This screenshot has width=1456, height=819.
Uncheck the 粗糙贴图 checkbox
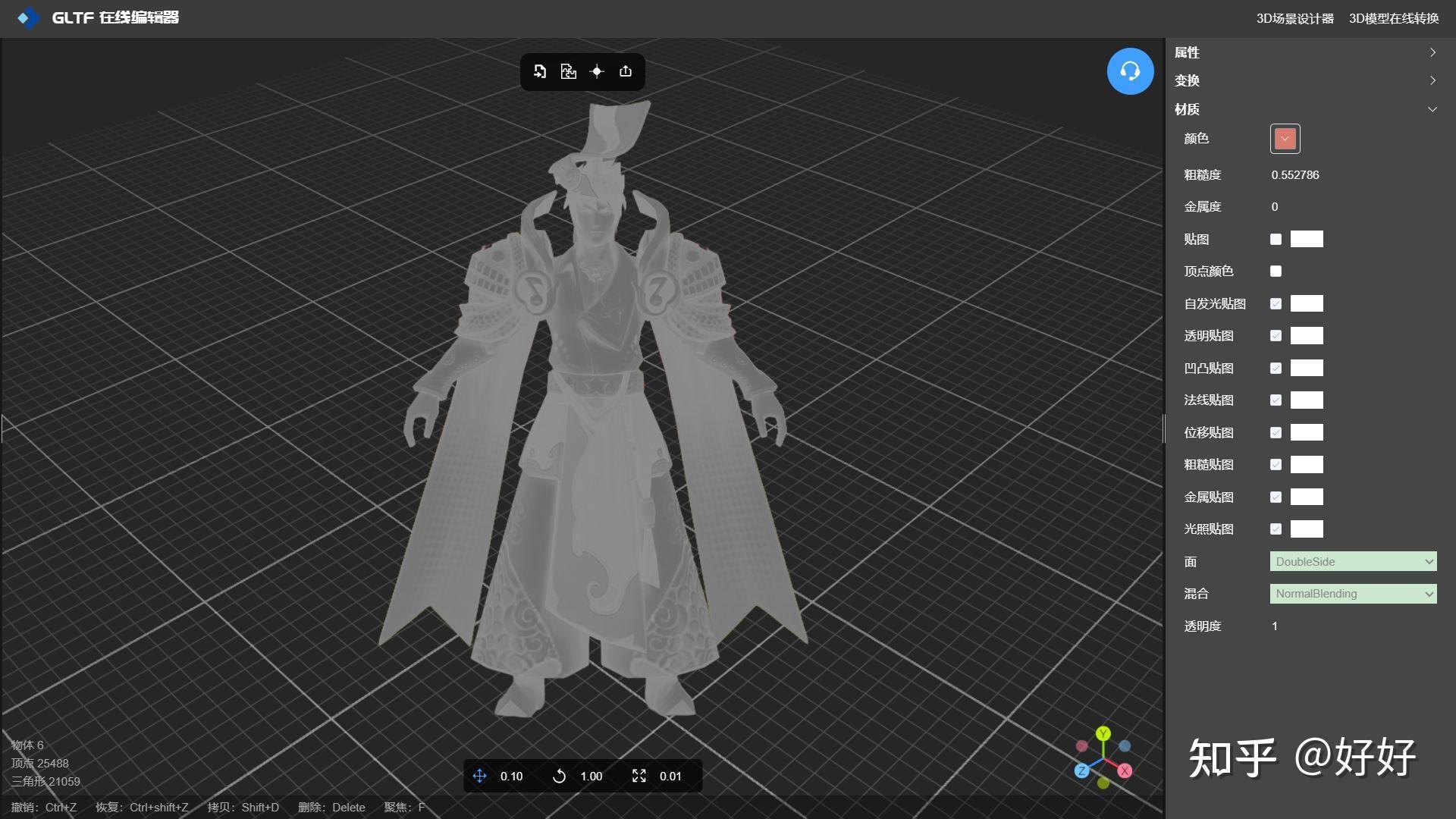[x=1276, y=464]
